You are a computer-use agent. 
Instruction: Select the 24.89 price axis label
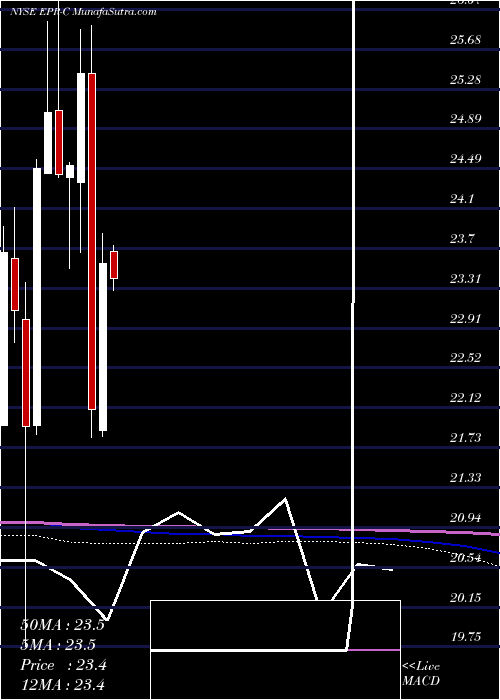pos(465,119)
